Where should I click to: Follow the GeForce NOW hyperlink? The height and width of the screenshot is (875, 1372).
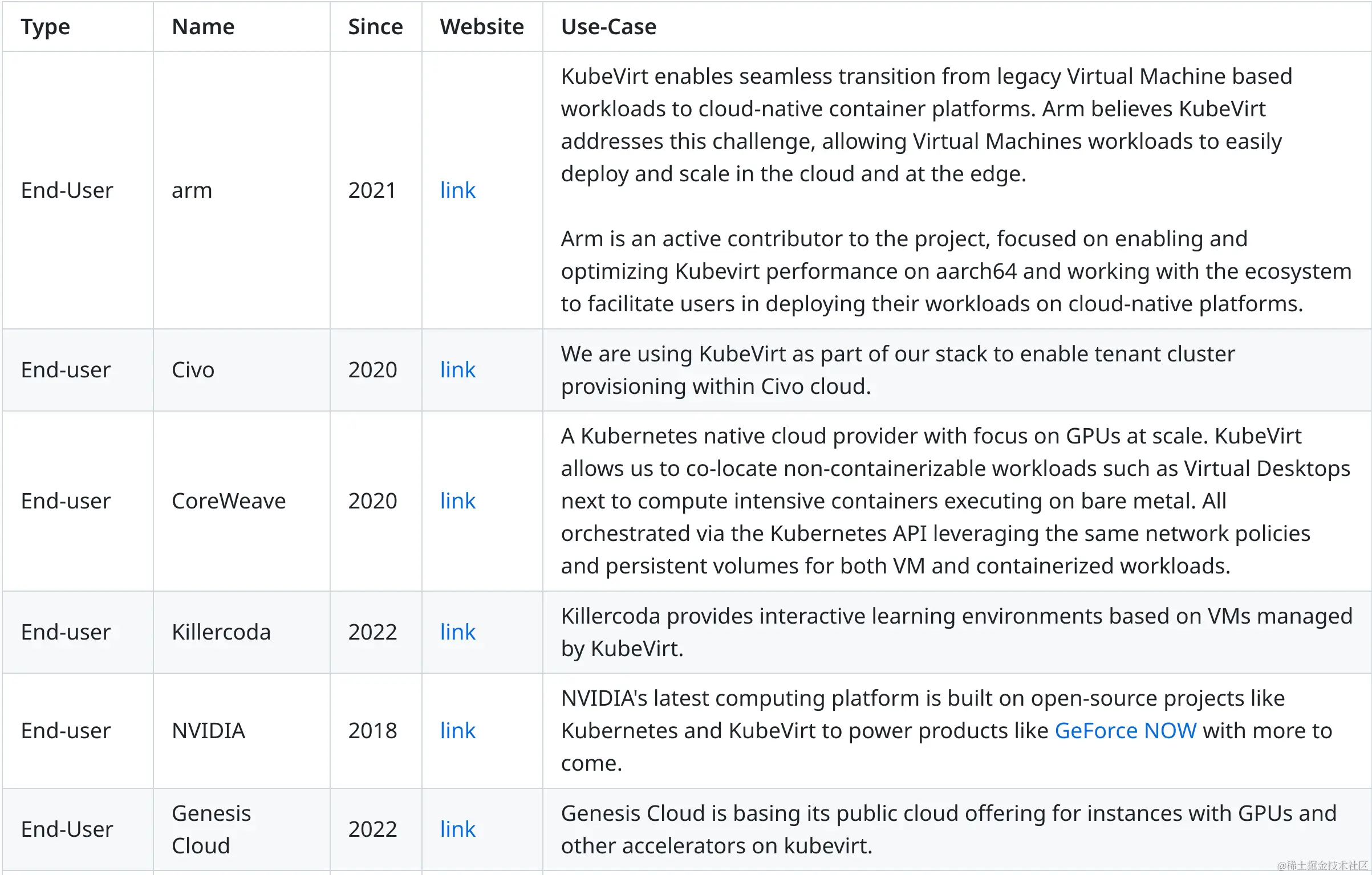pos(1125,731)
